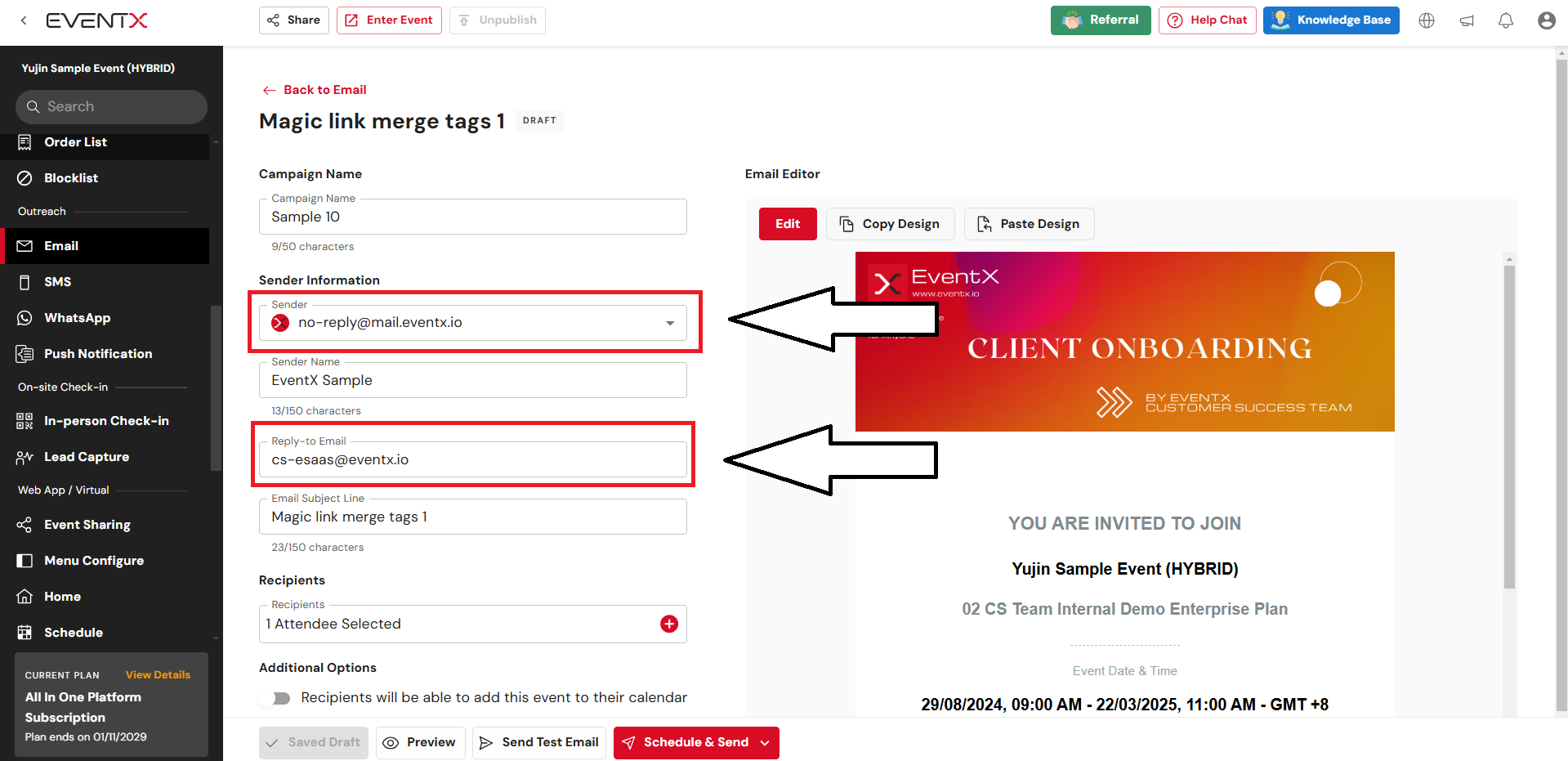Click the Reply-to Email input field
This screenshot has width=1568, height=761.
472,460
